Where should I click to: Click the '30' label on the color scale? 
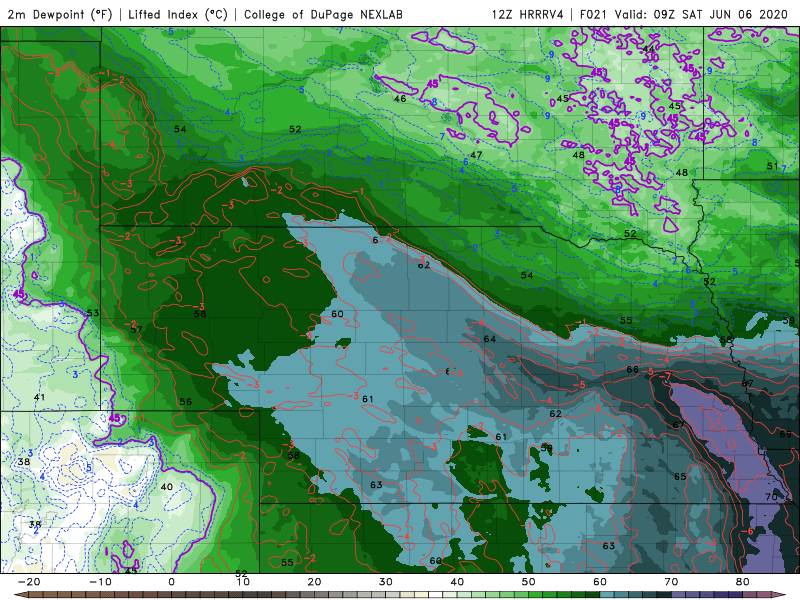pyautogui.click(x=386, y=582)
